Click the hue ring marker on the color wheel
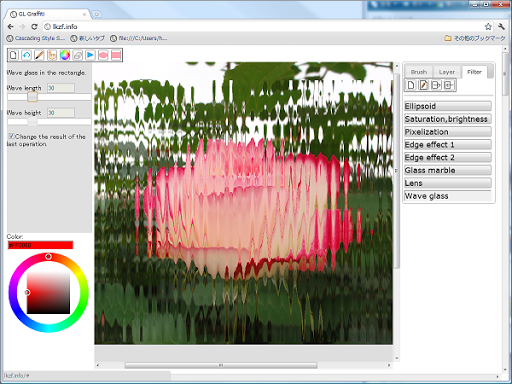Screen dimensions: 512x384 coord(48,256)
